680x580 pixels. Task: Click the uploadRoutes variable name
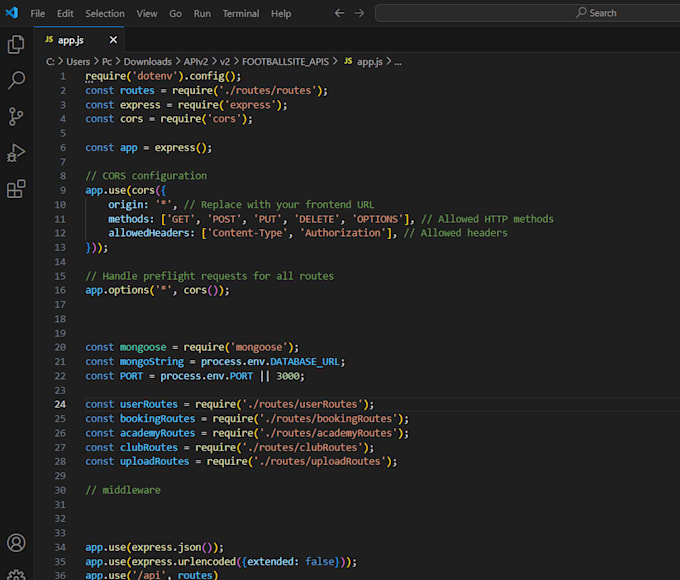tap(154, 462)
